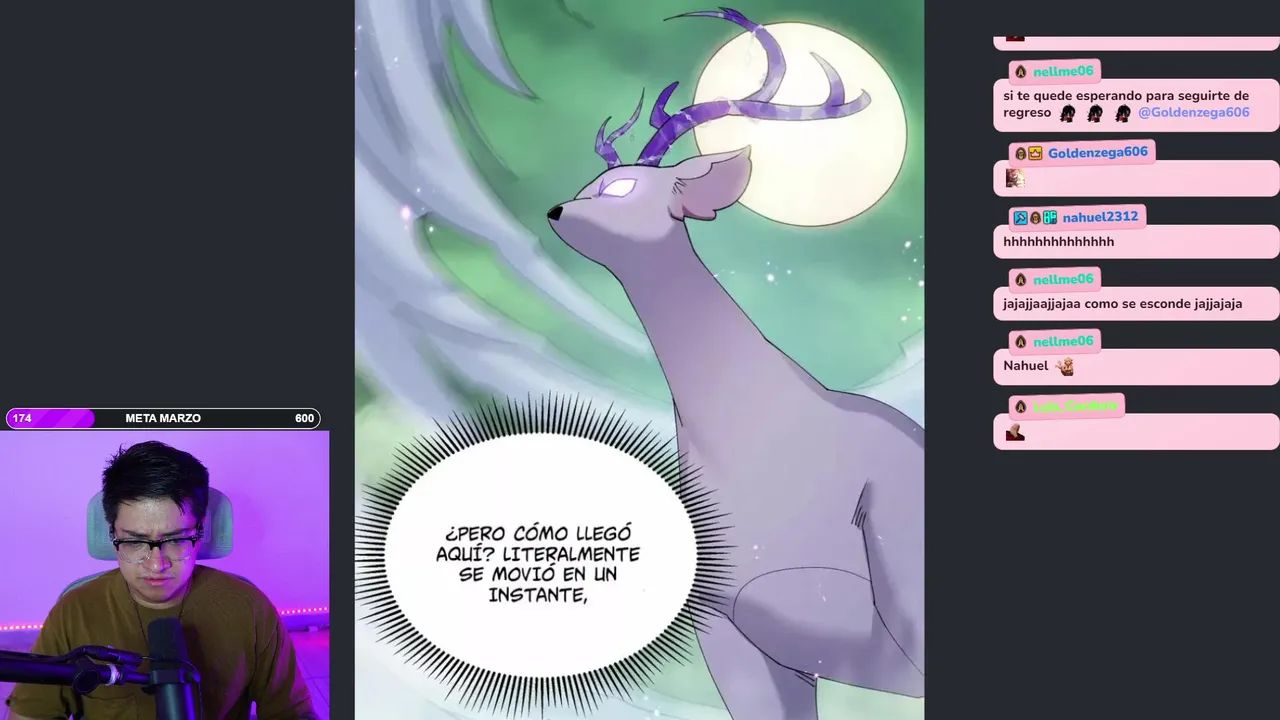
Task: Click Goldenzega606's round subscriber badge
Action: click(x=1020, y=153)
